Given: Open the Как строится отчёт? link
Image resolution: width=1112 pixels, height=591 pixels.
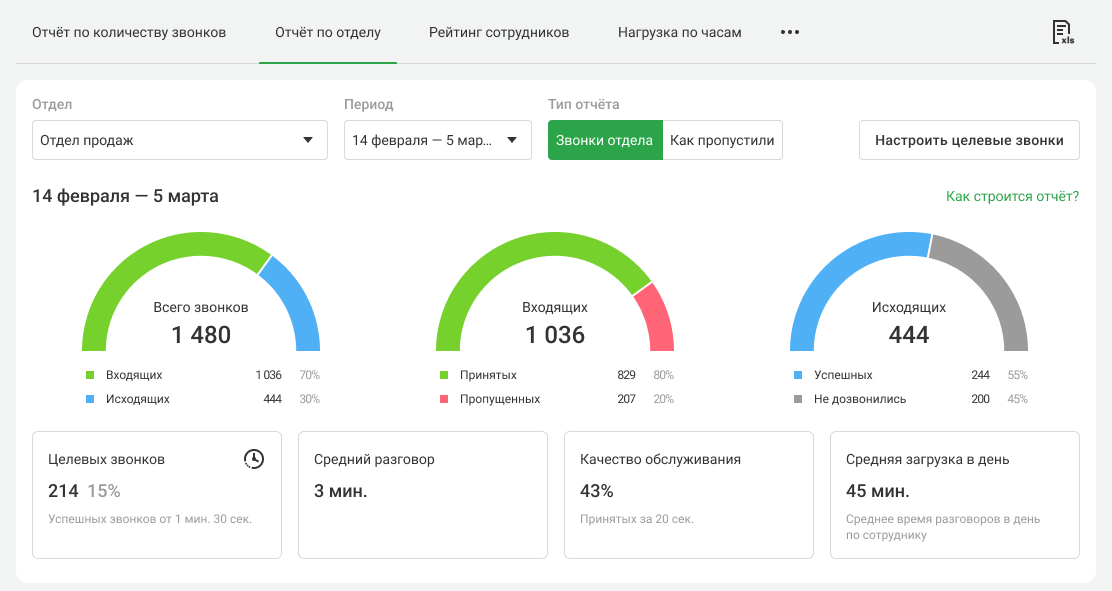Looking at the screenshot, I should [1012, 197].
